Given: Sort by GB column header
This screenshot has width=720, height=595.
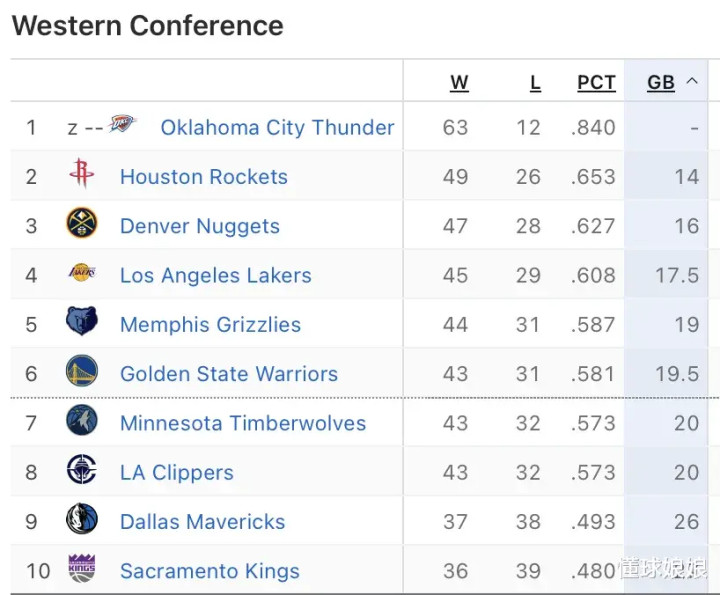Looking at the screenshot, I should tap(661, 83).
